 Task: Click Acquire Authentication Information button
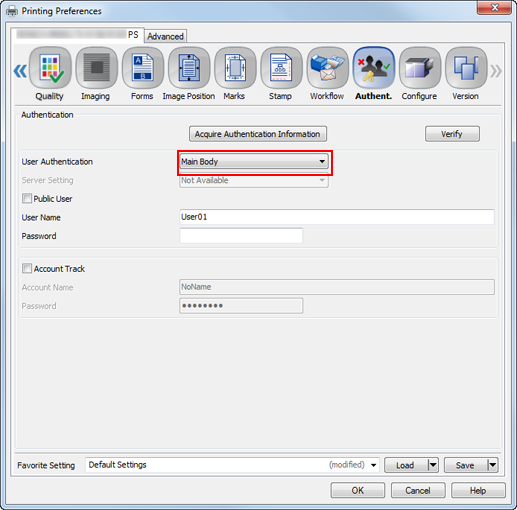pos(258,134)
